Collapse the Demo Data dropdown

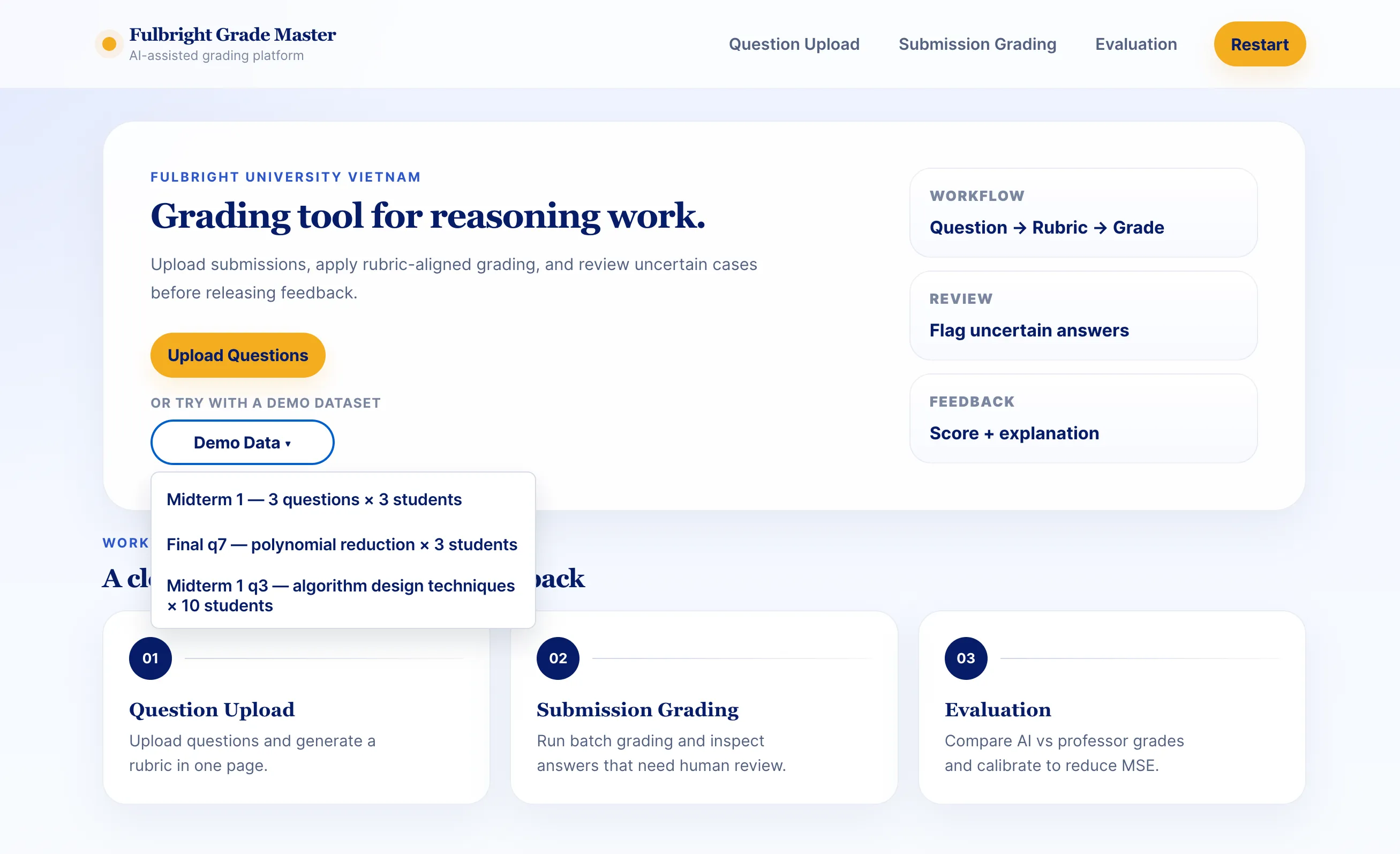click(242, 442)
